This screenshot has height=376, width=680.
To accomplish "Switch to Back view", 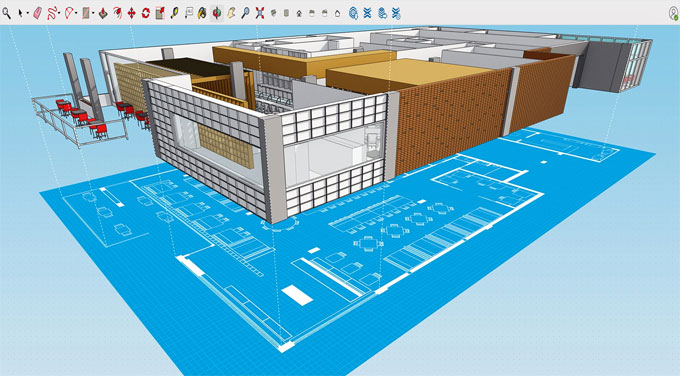I will click(x=325, y=13).
